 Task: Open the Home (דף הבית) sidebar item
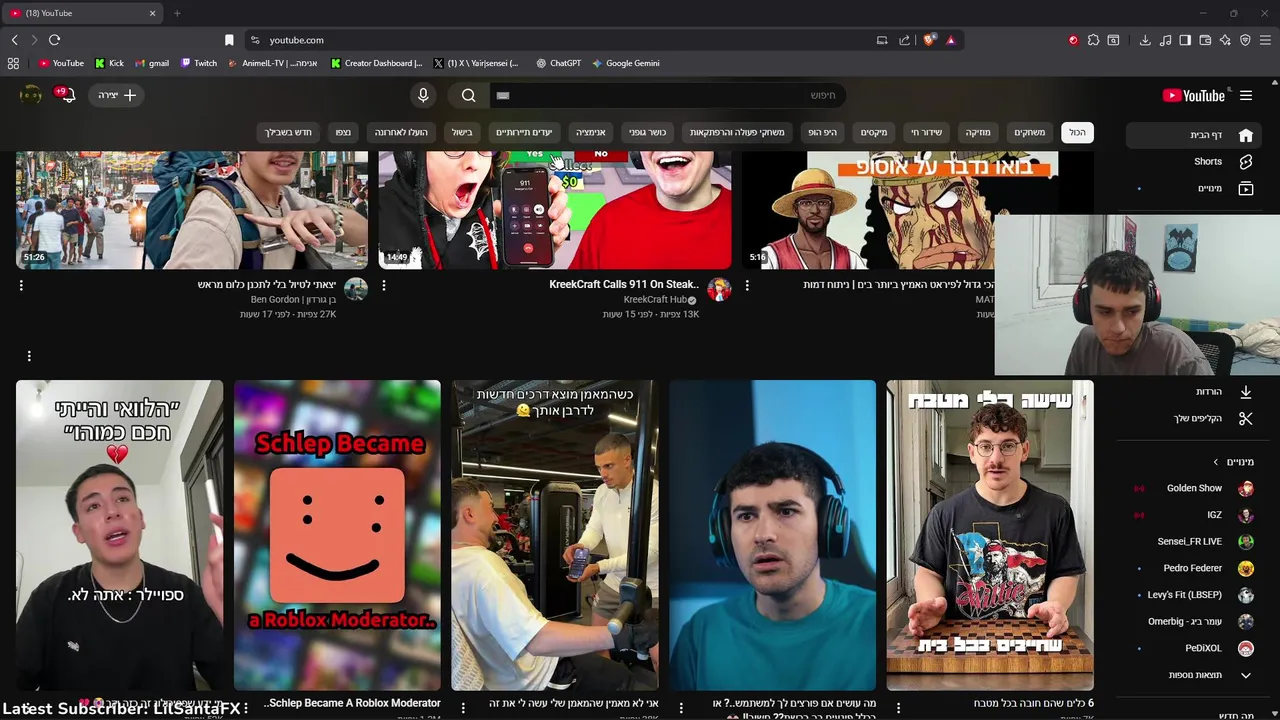[1193, 135]
